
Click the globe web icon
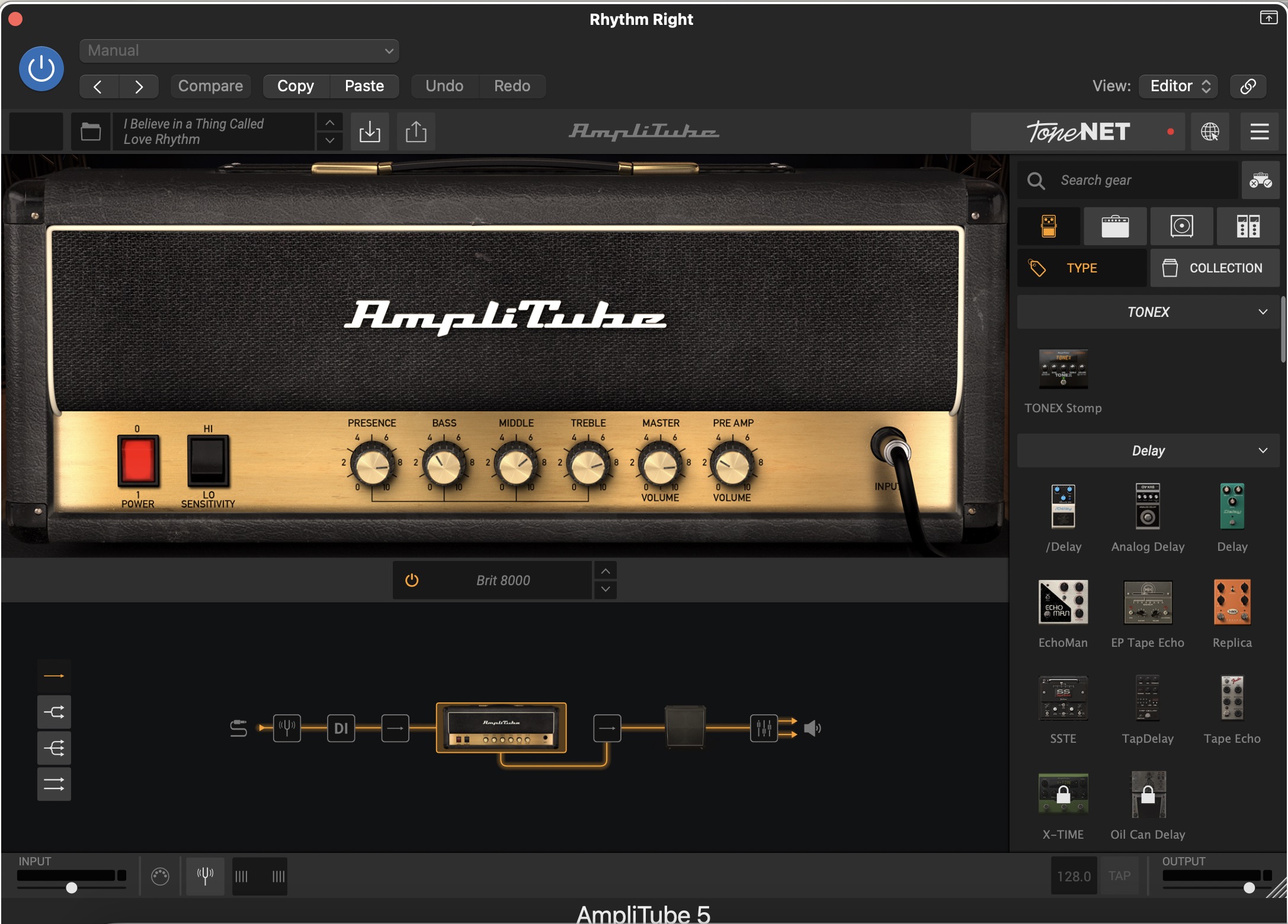tap(1210, 131)
